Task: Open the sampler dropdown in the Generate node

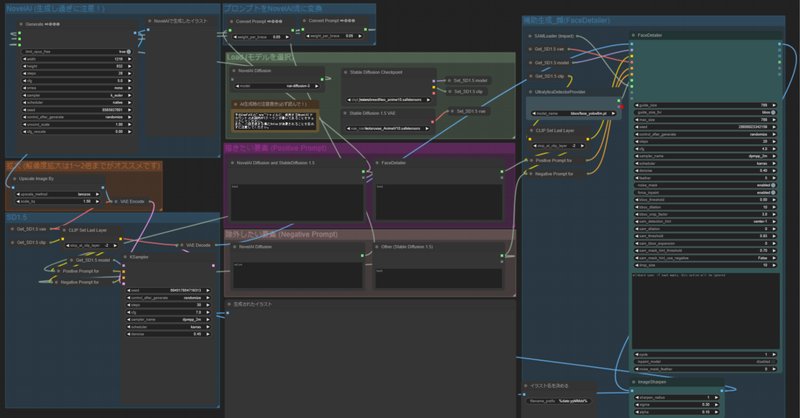Action: [77, 95]
